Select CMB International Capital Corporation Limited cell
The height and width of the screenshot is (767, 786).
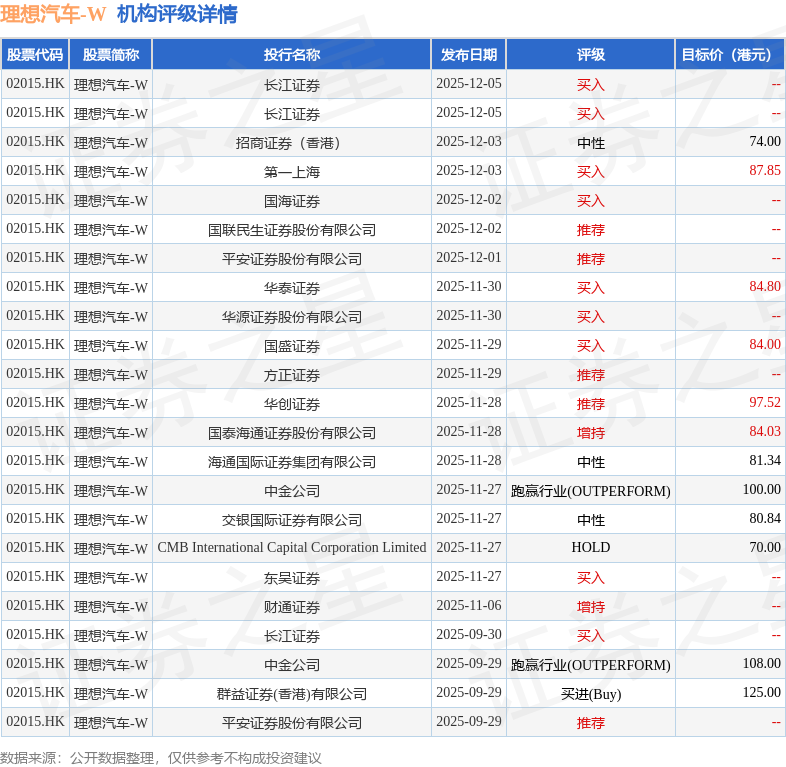[292, 547]
